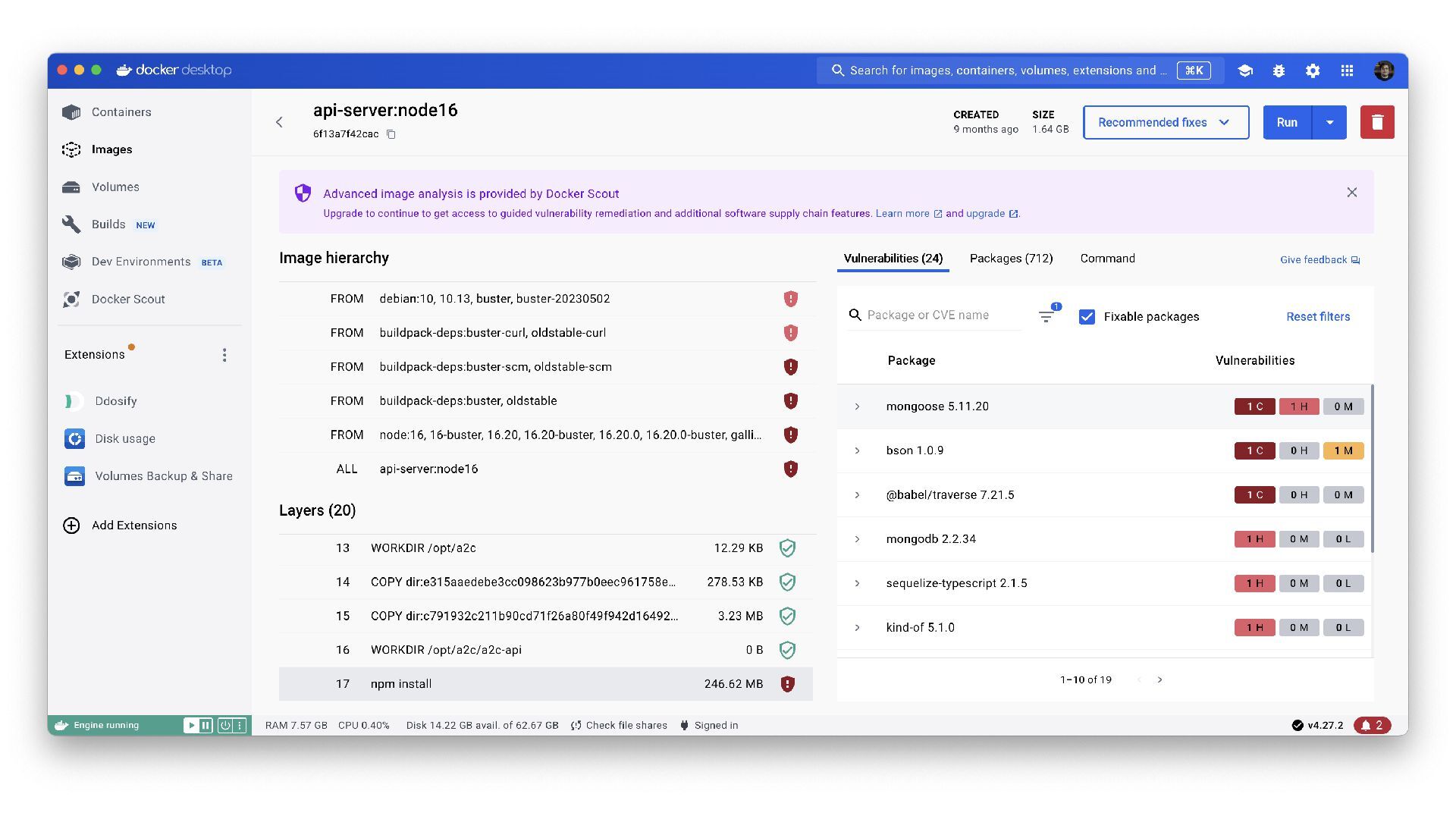Screen dimensions: 1456x819
Task: Open the Disk usage extension
Action: (125, 438)
